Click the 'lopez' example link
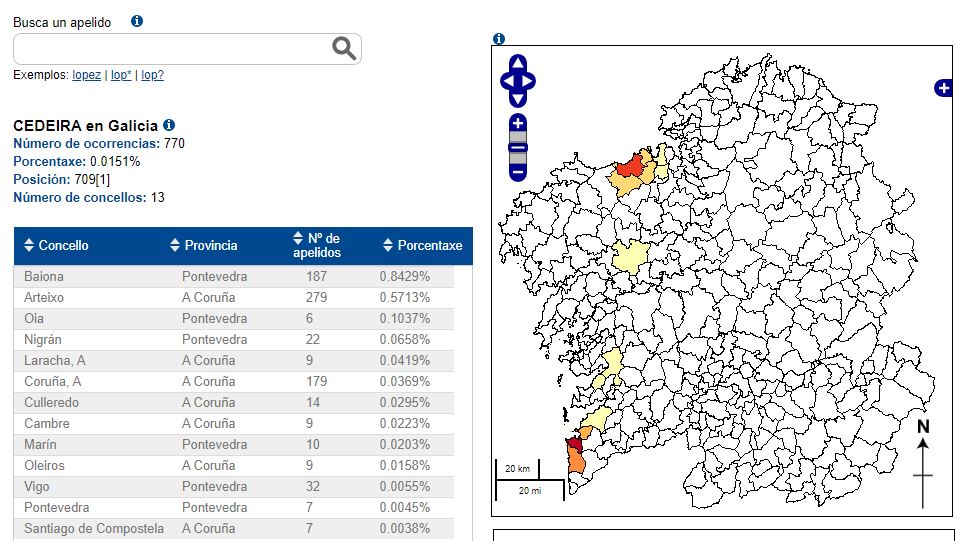Image resolution: width=961 pixels, height=541 pixels. (86, 75)
